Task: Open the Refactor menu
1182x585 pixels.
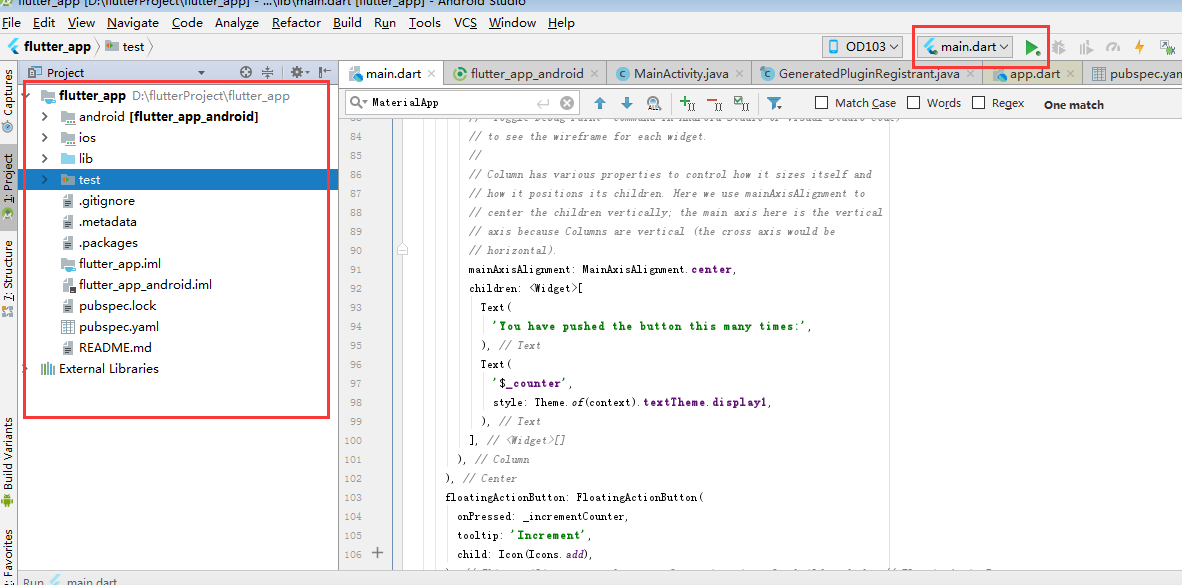Action: pos(296,23)
